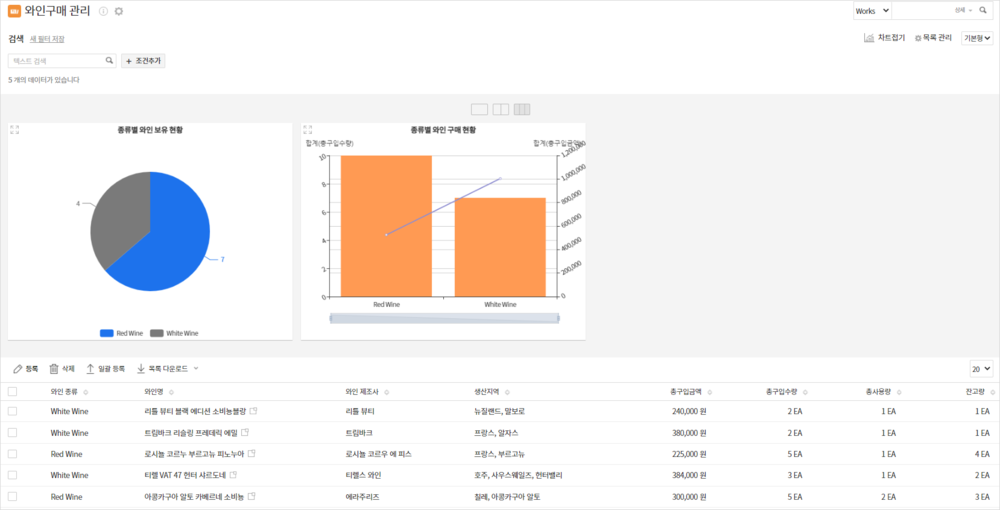Click manufacturer cell 에라주리즈
Viewport: 1000px width, 510px height.
click(x=362, y=497)
